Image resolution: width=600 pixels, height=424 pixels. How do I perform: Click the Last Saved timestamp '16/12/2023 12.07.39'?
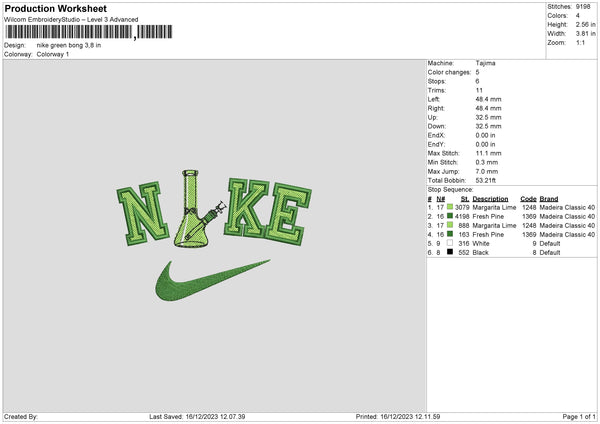point(215,416)
